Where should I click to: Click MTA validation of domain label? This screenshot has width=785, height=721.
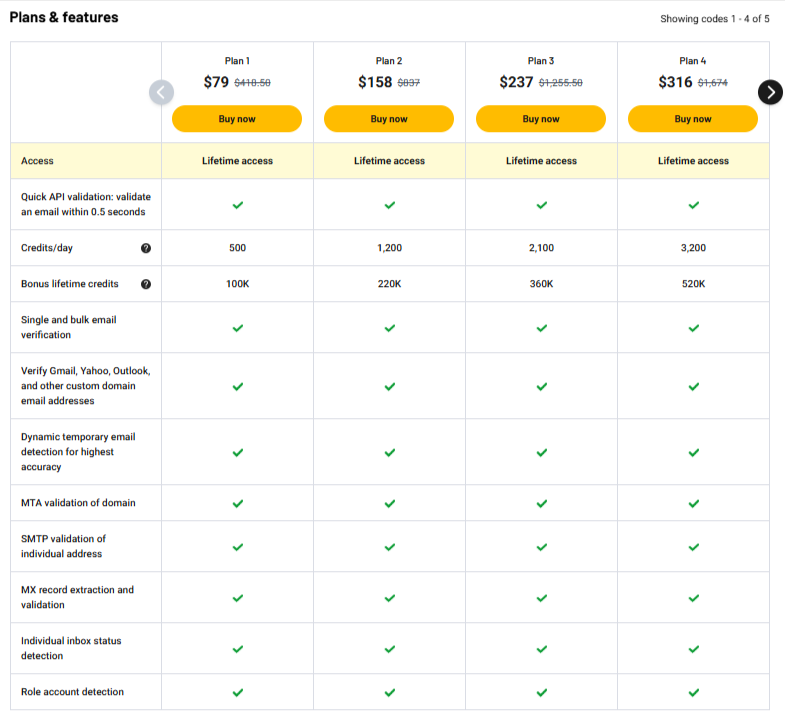tap(78, 503)
